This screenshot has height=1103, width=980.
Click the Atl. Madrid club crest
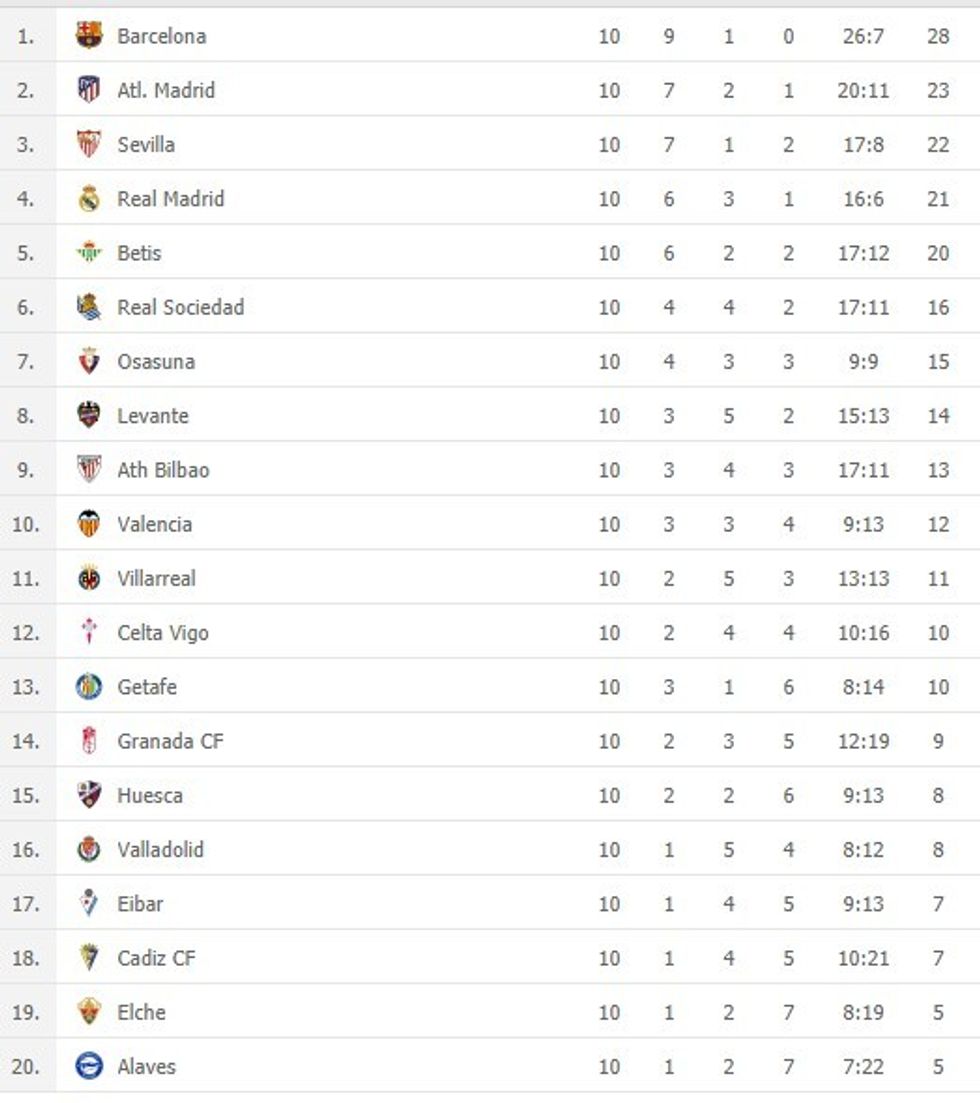(89, 90)
